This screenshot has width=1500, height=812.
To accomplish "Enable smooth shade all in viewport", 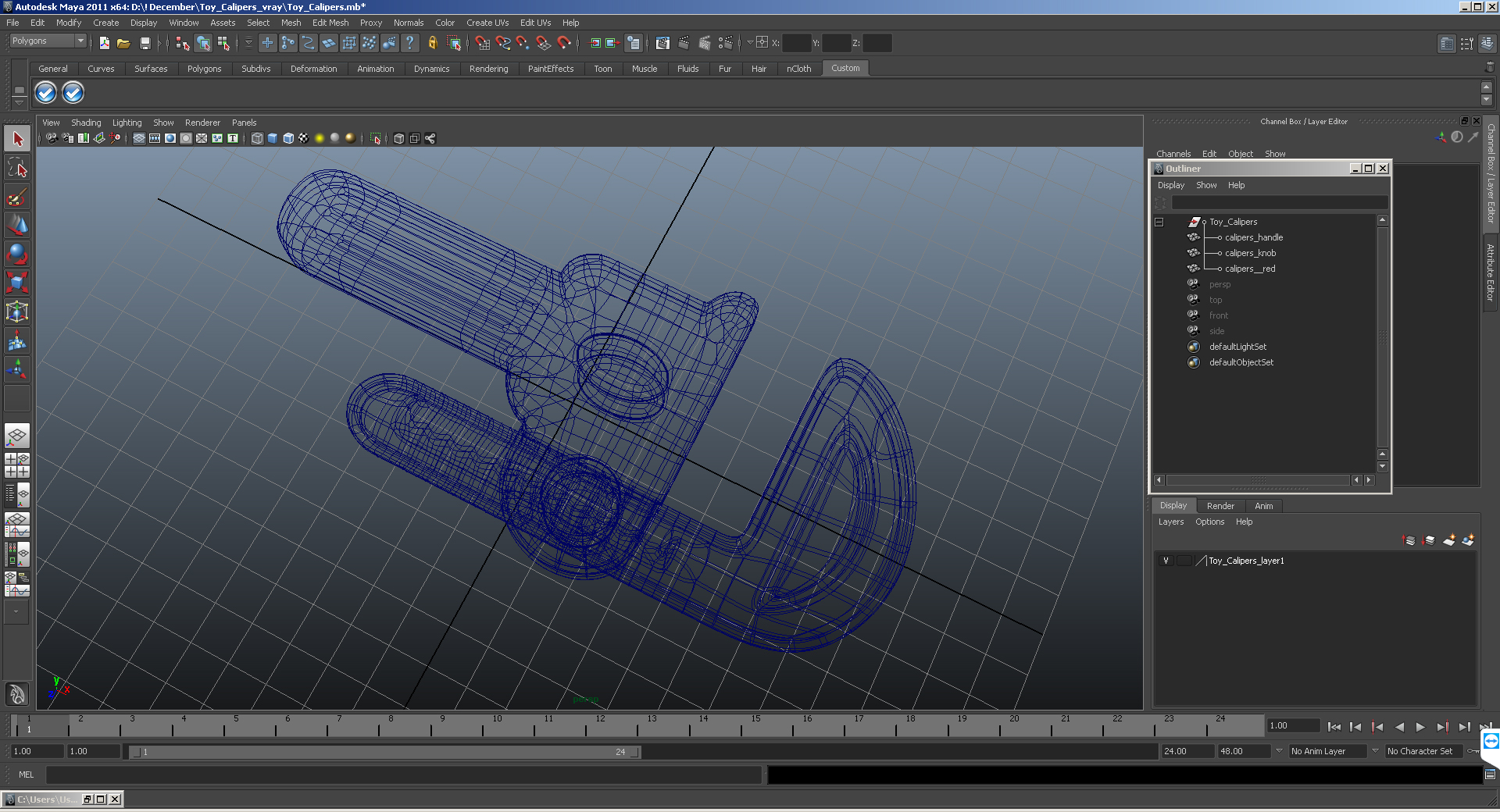I will 273,138.
